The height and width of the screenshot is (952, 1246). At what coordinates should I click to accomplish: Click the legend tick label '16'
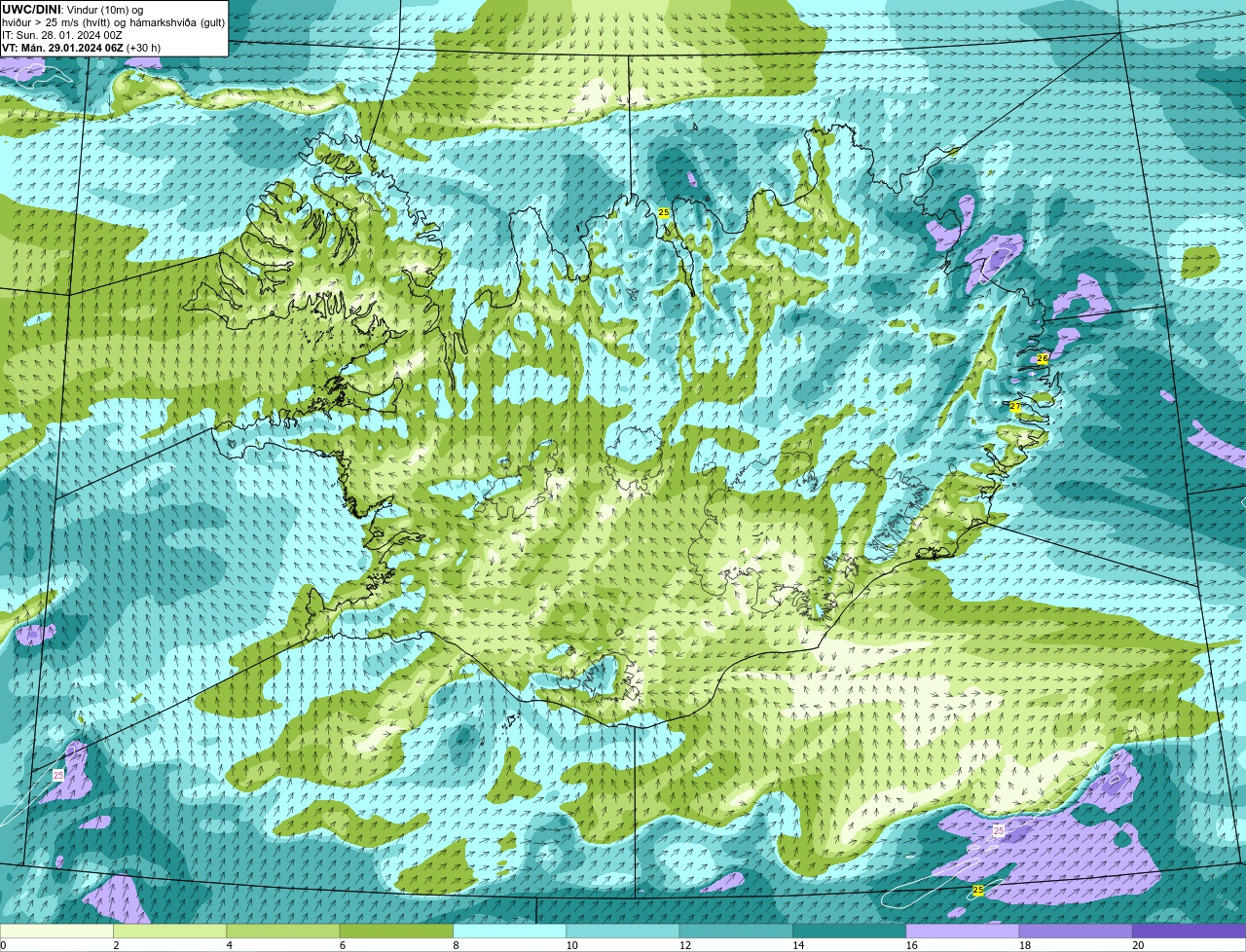pyautogui.click(x=911, y=945)
